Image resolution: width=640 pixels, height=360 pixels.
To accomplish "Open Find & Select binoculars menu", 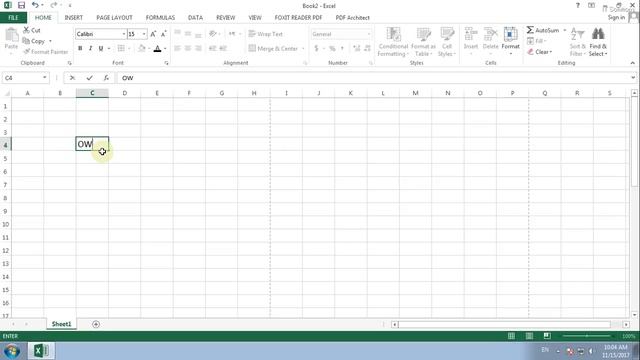I will [x=598, y=42].
